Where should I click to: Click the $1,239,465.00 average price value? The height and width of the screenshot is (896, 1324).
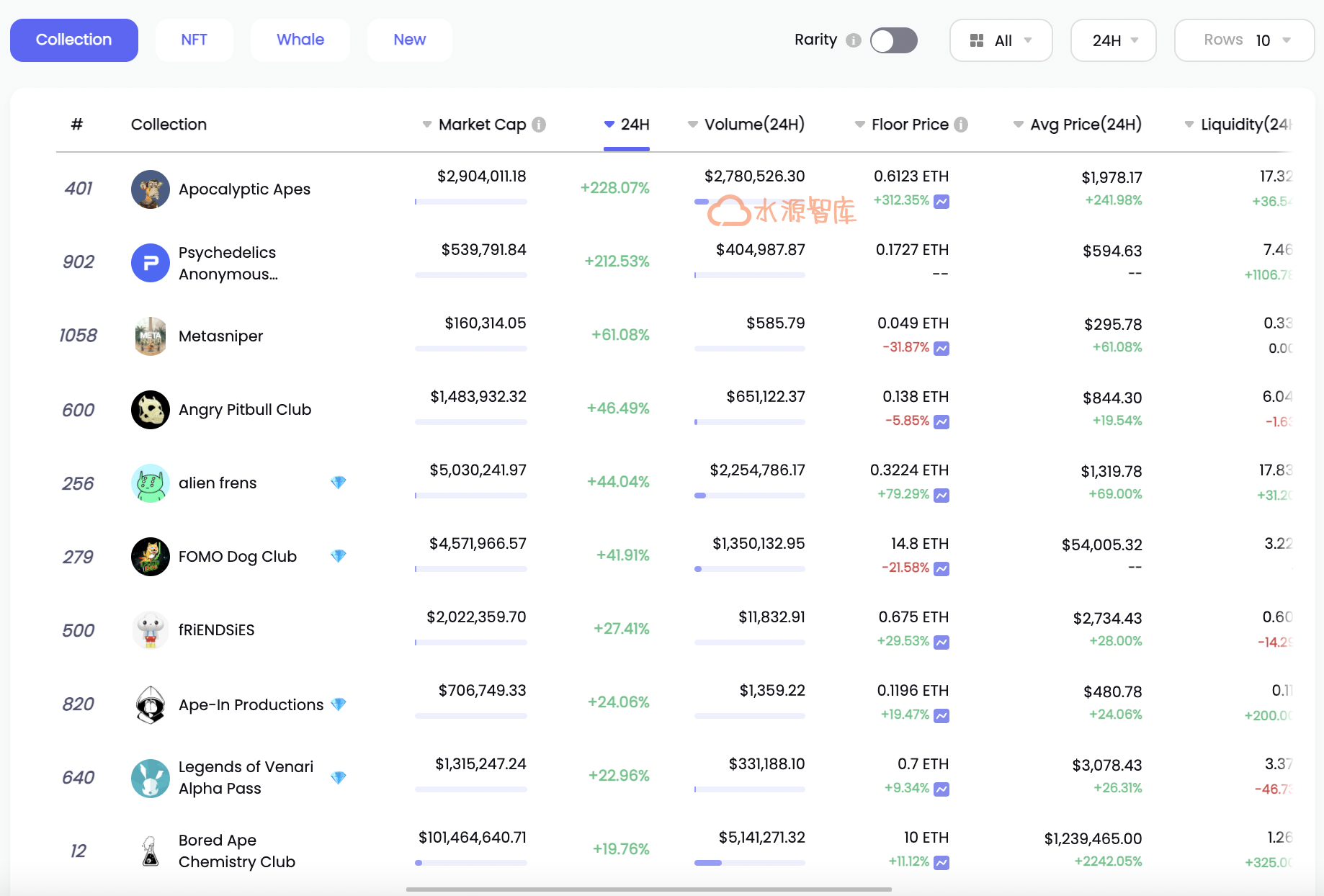click(1093, 839)
